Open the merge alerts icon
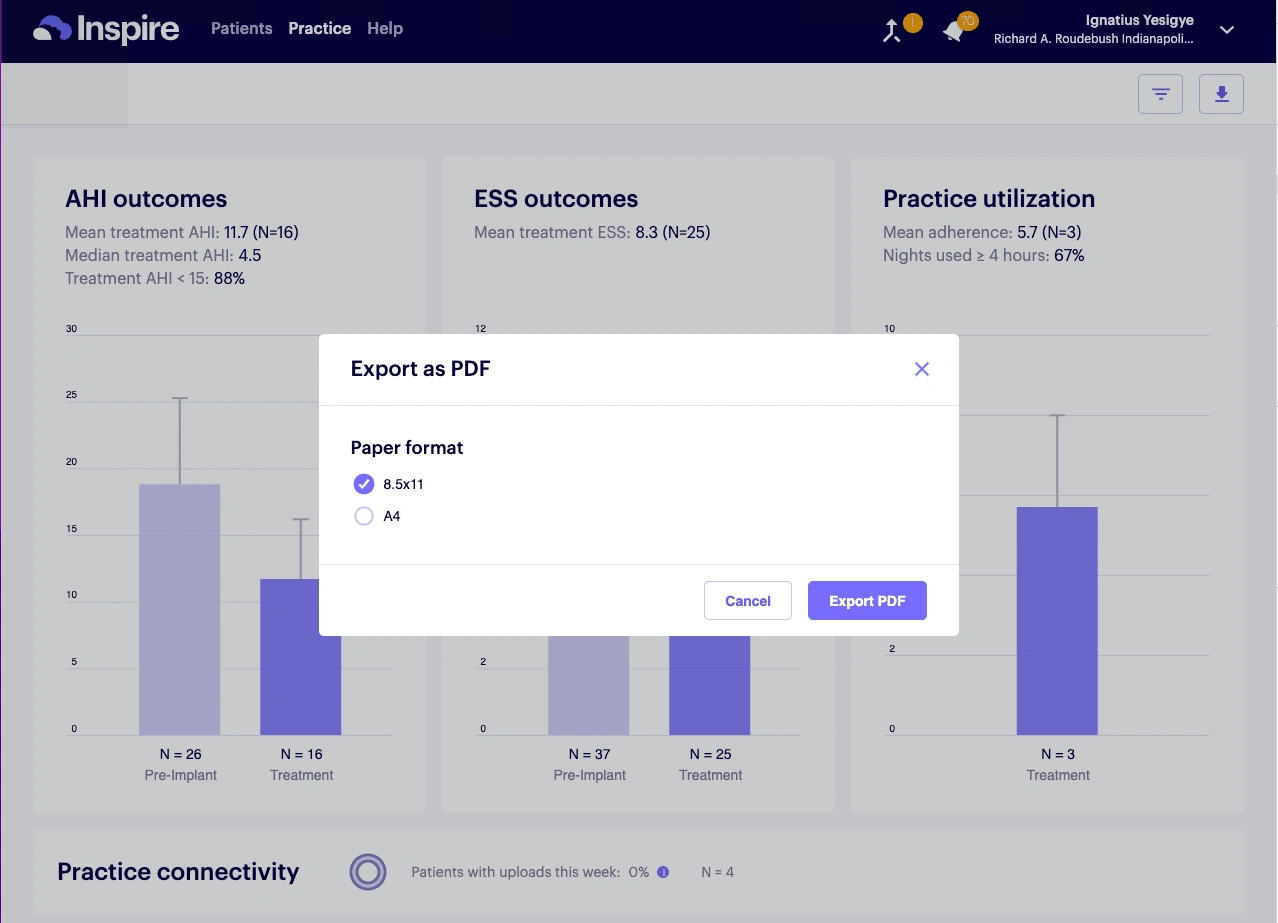This screenshot has width=1278, height=923. point(892,31)
